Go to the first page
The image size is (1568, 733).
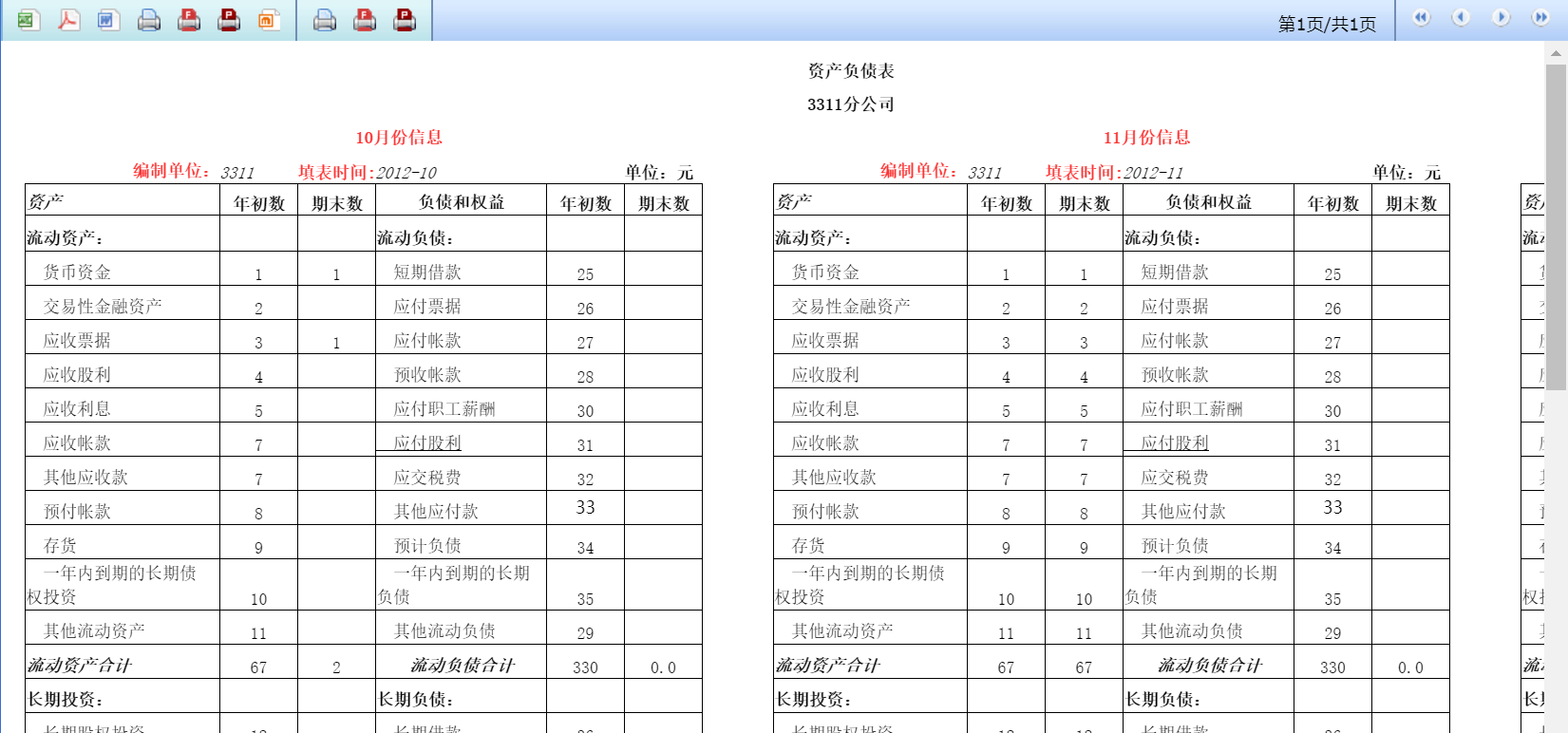pos(1421,17)
